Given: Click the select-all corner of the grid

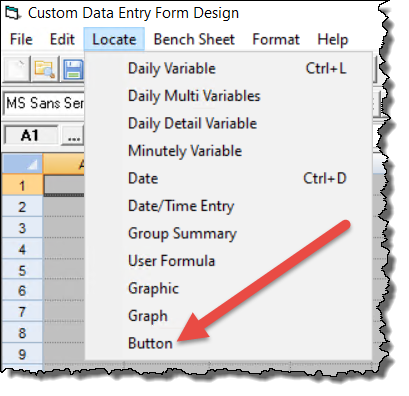Looking at the screenshot, I should click(22, 164).
